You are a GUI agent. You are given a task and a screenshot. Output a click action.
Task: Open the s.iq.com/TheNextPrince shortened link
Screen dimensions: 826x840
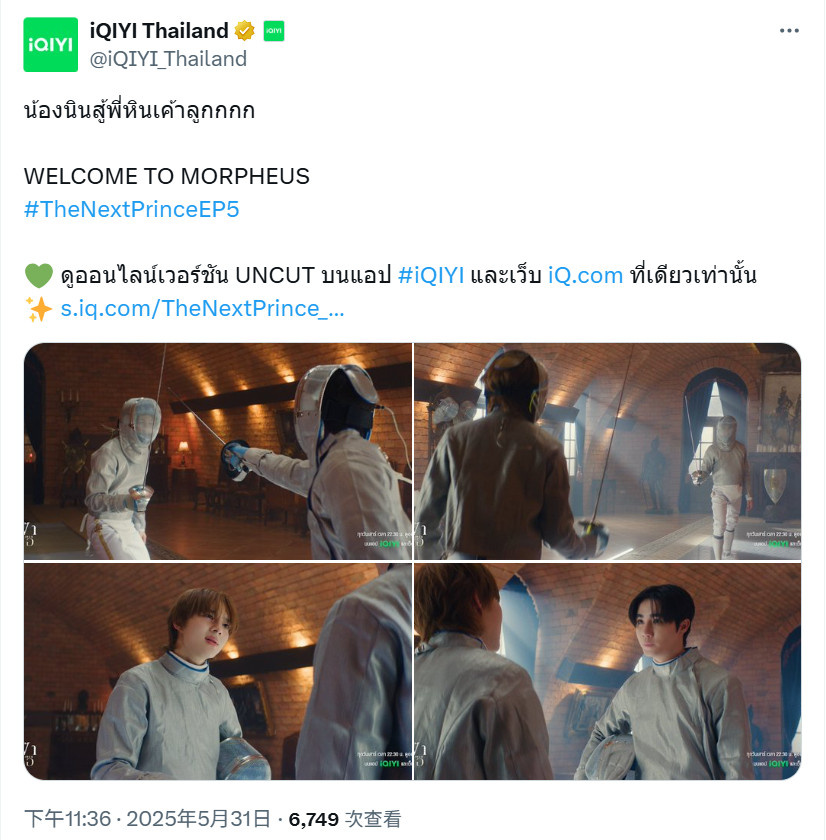tap(202, 309)
